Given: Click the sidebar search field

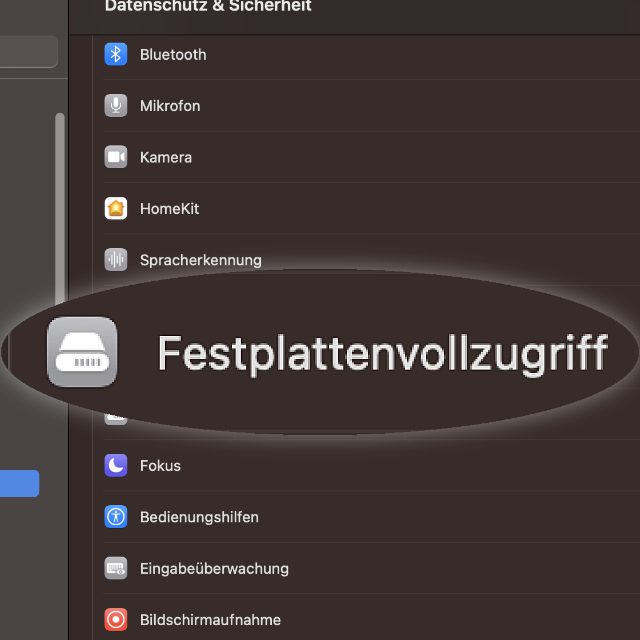Looking at the screenshot, I should (x=28, y=52).
